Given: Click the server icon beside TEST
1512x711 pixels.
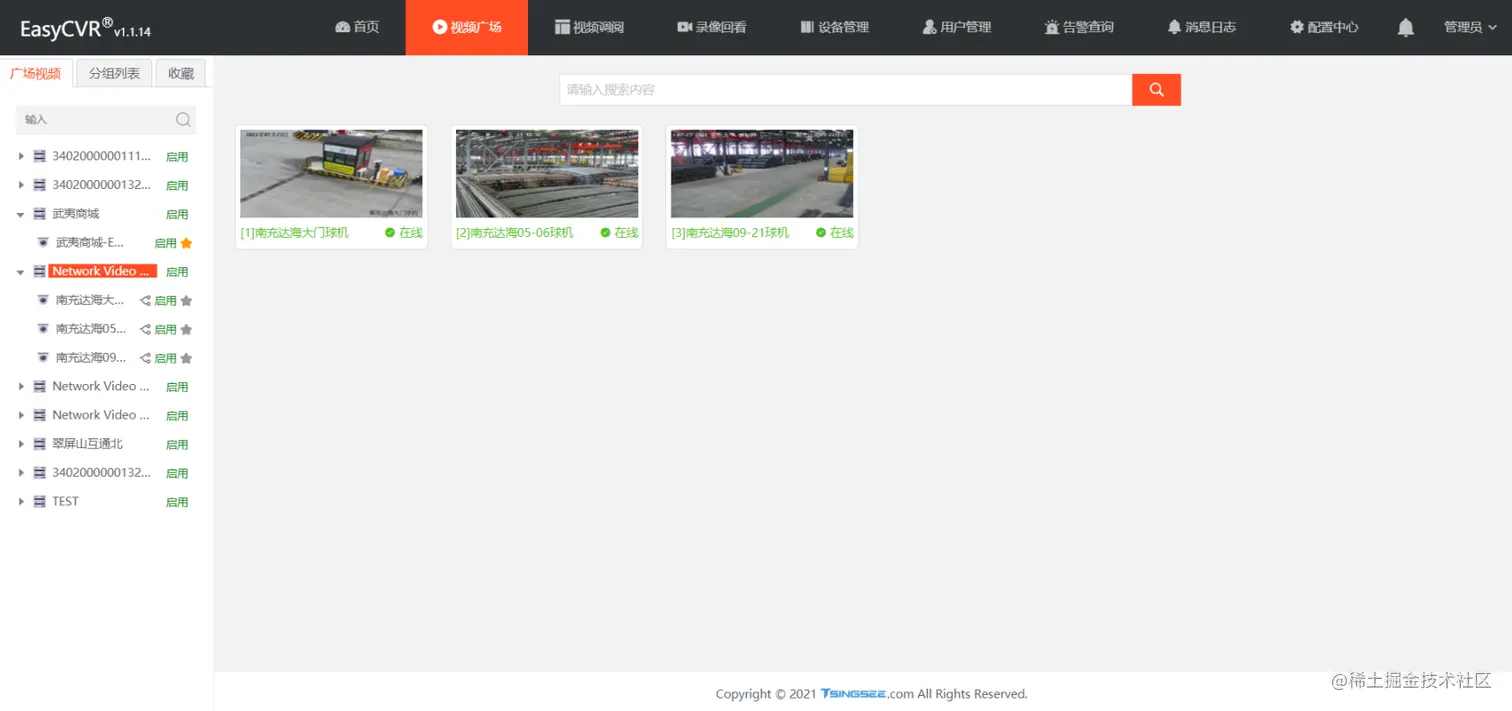Looking at the screenshot, I should tap(39, 502).
